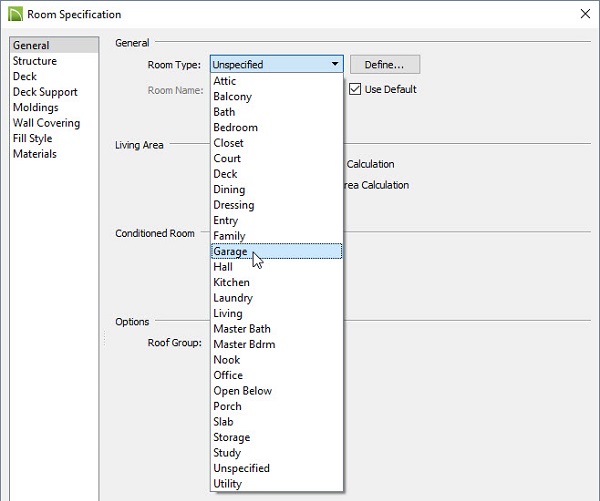Select the highlighted Garage option
Viewport: 600px width, 501px height.
(x=276, y=251)
